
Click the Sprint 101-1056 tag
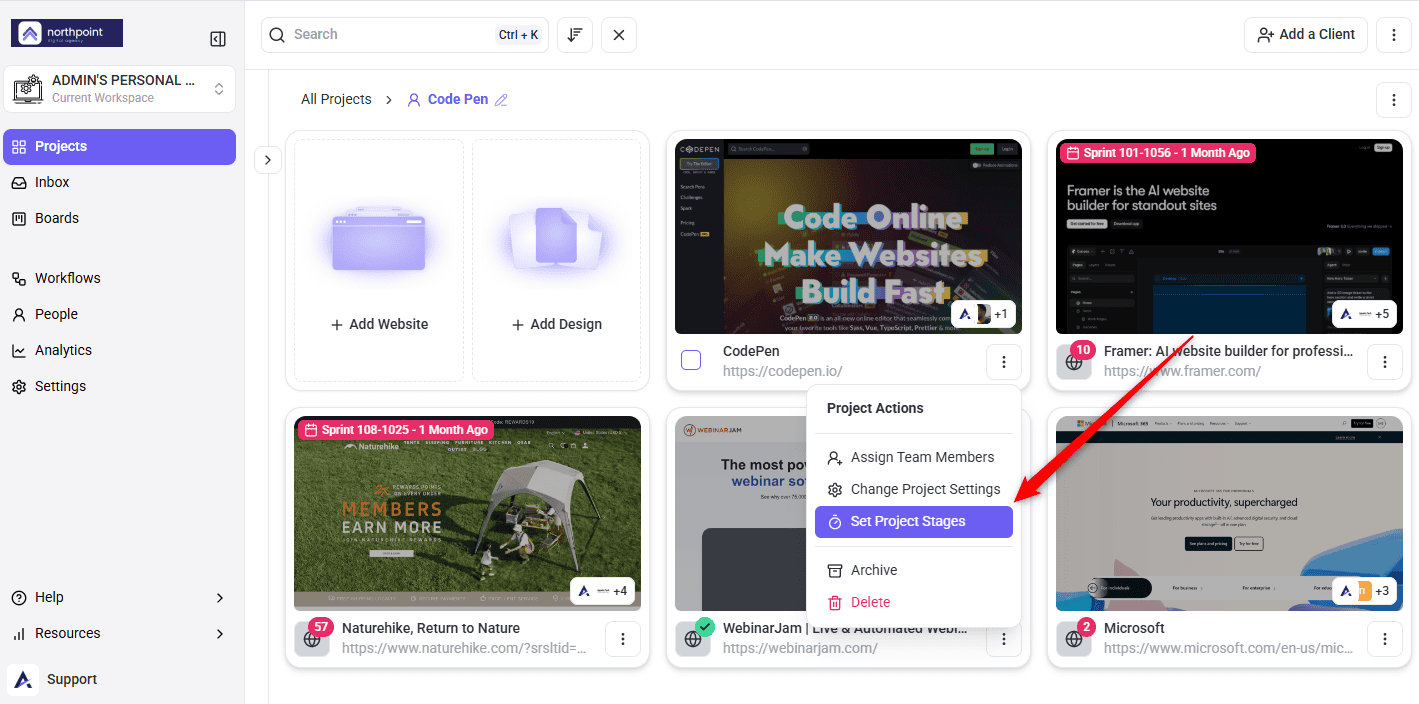tap(1157, 153)
